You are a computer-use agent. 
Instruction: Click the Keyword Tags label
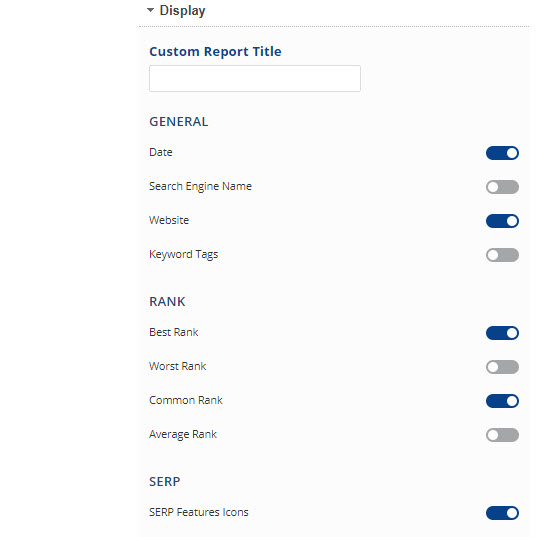pos(183,254)
